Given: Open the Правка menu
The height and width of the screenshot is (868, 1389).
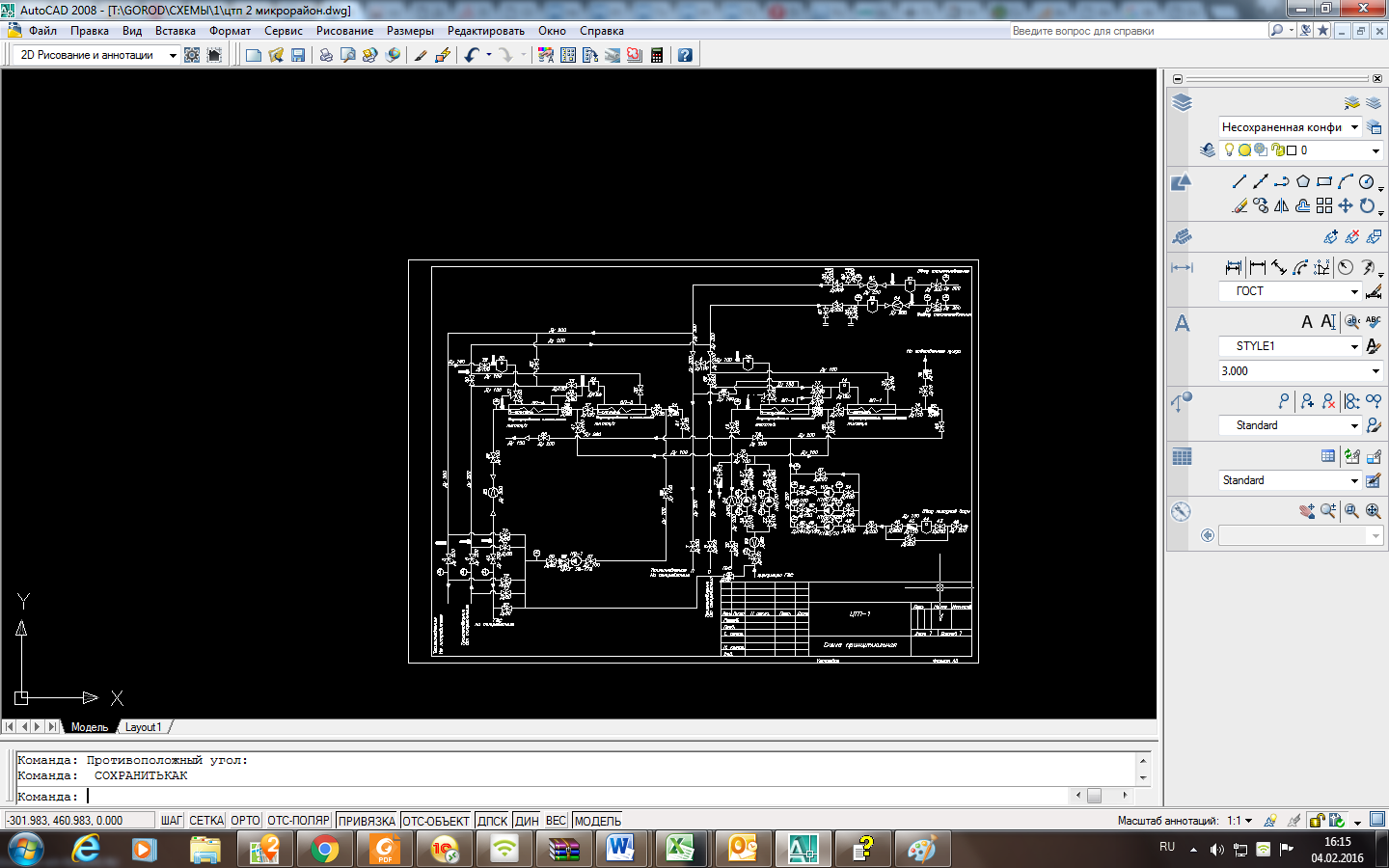Looking at the screenshot, I should coord(90,31).
